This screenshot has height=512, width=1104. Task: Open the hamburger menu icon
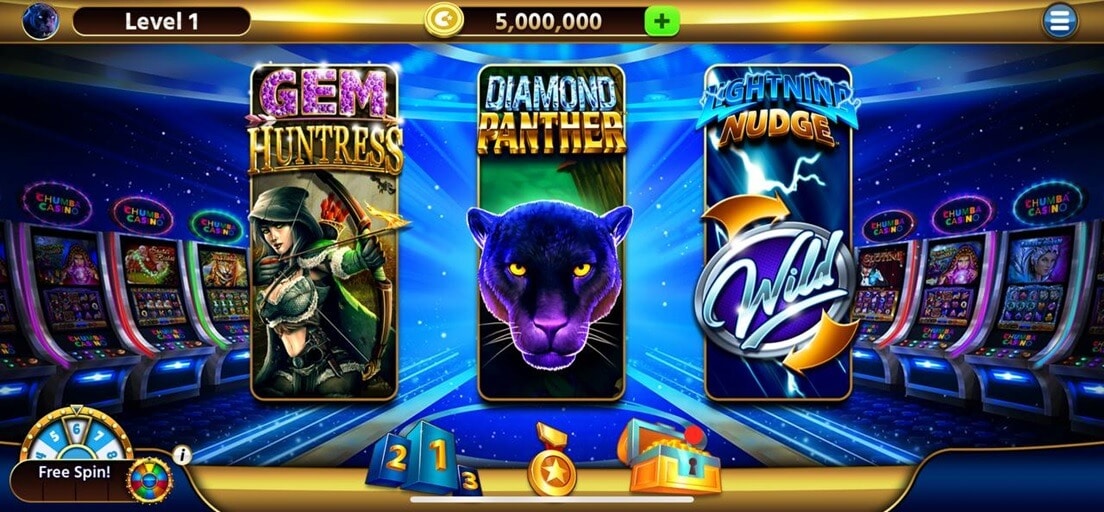coord(1060,21)
